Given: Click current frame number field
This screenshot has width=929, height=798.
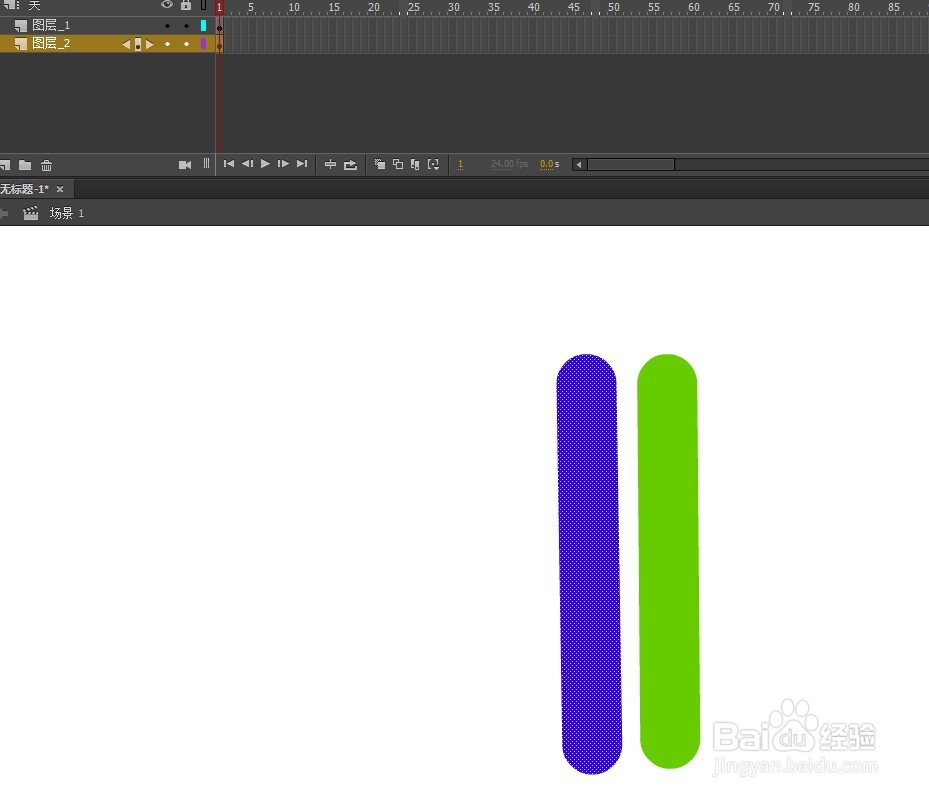Looking at the screenshot, I should tap(460, 164).
